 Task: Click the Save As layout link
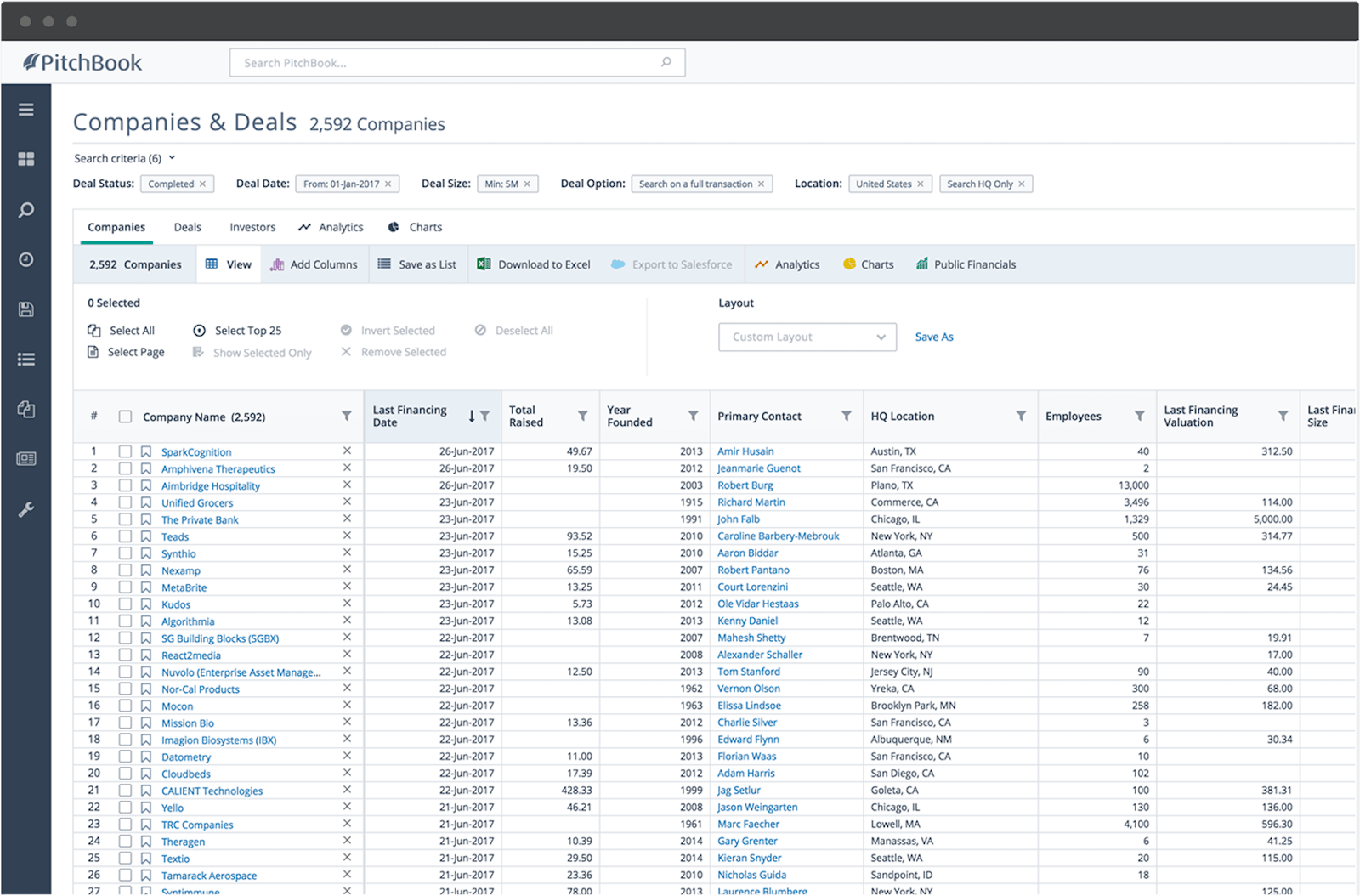tap(934, 337)
